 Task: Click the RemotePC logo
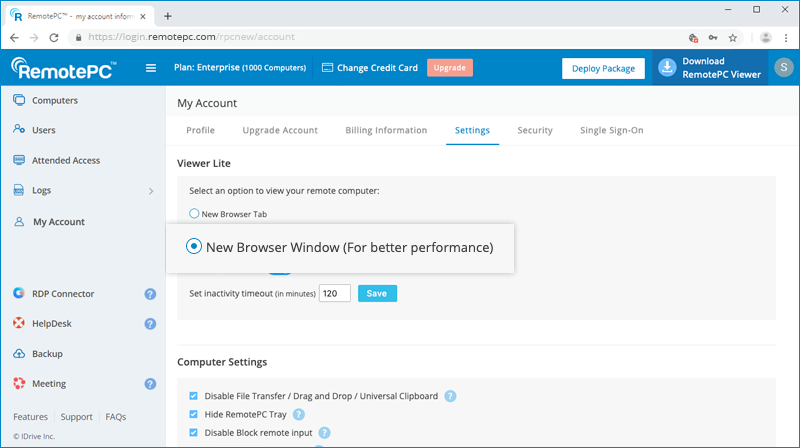(64, 68)
